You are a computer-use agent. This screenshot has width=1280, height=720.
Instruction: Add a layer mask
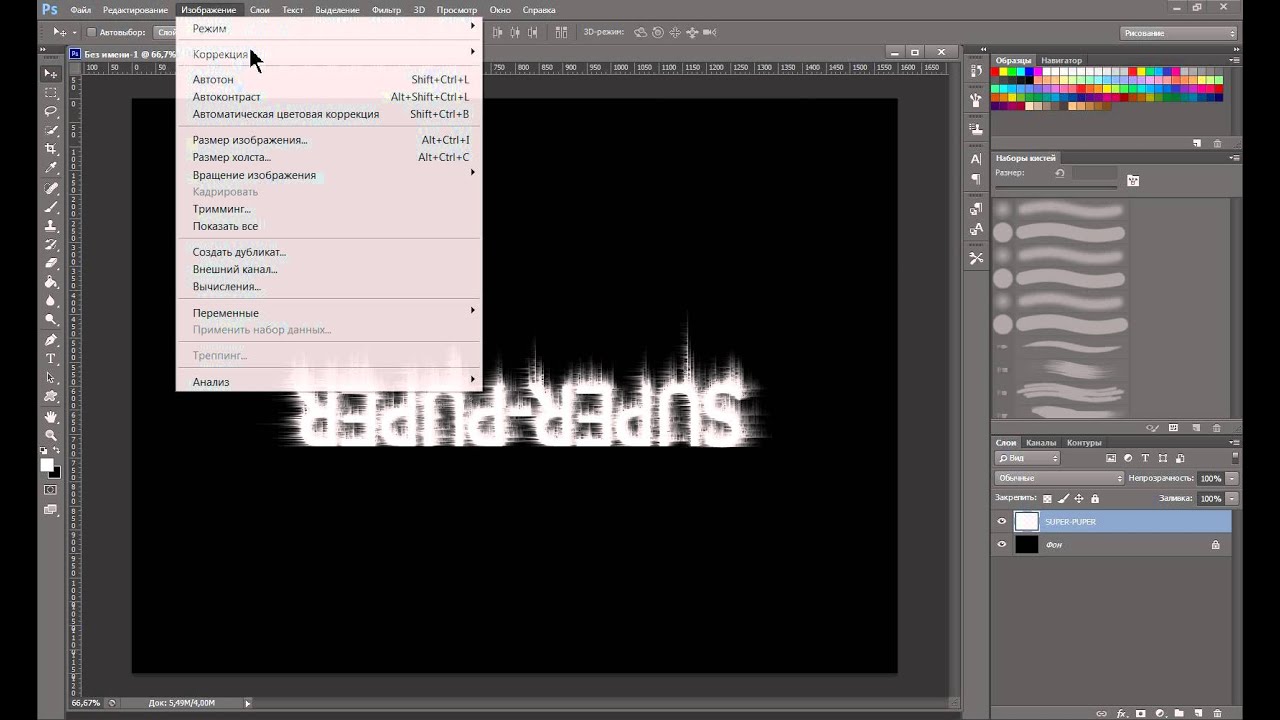pos(1141,714)
